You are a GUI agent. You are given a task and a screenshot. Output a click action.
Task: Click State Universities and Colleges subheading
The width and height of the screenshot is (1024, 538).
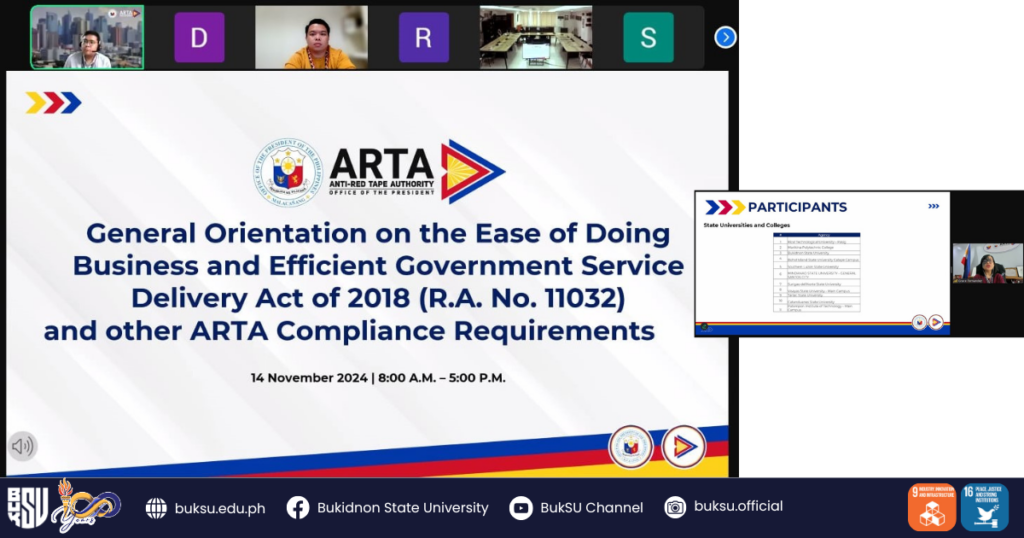pos(747,225)
